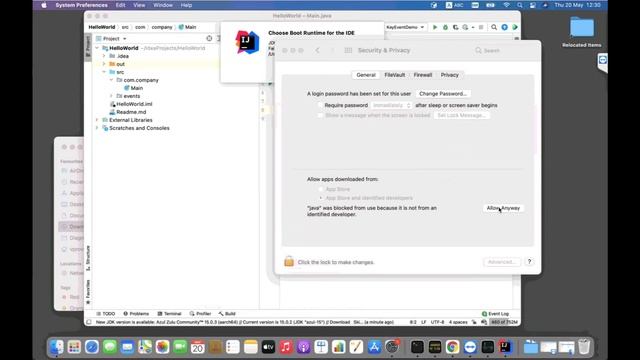
Task: Open the Advanced options button
Action: 502,262
